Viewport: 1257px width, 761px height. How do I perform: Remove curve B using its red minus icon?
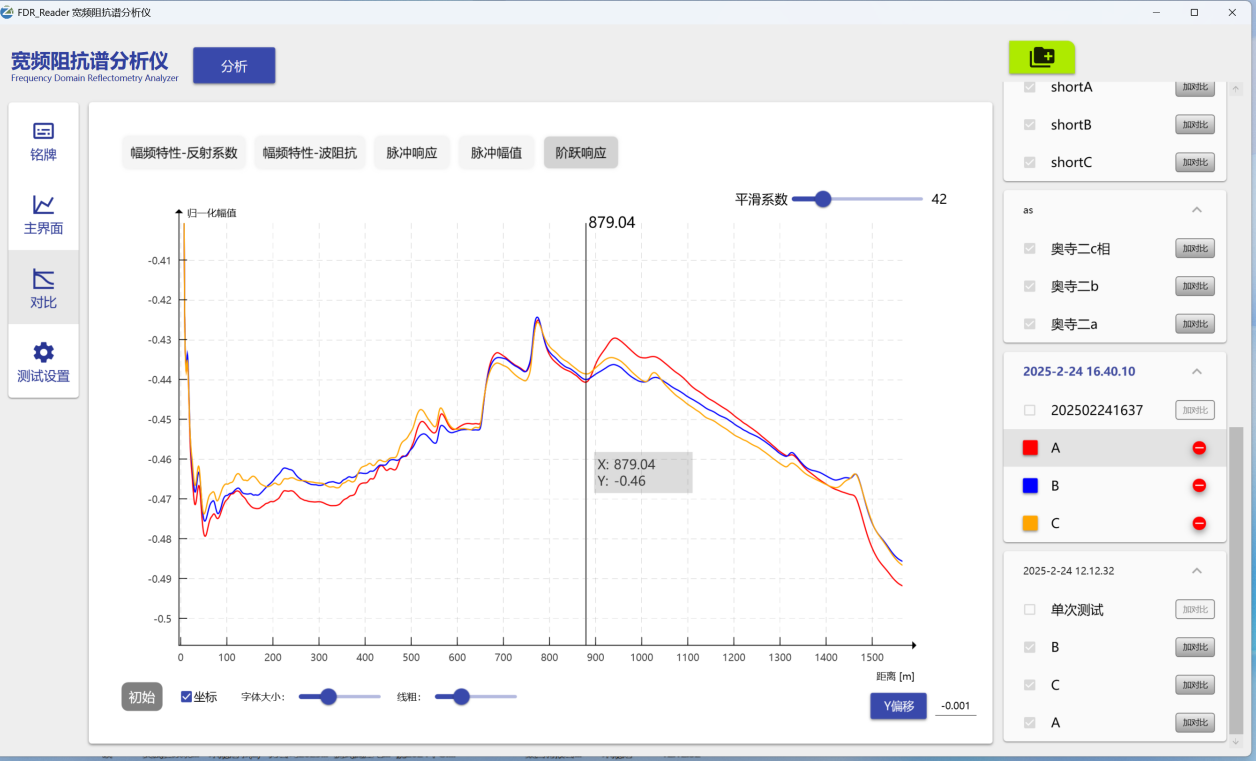click(x=1199, y=485)
